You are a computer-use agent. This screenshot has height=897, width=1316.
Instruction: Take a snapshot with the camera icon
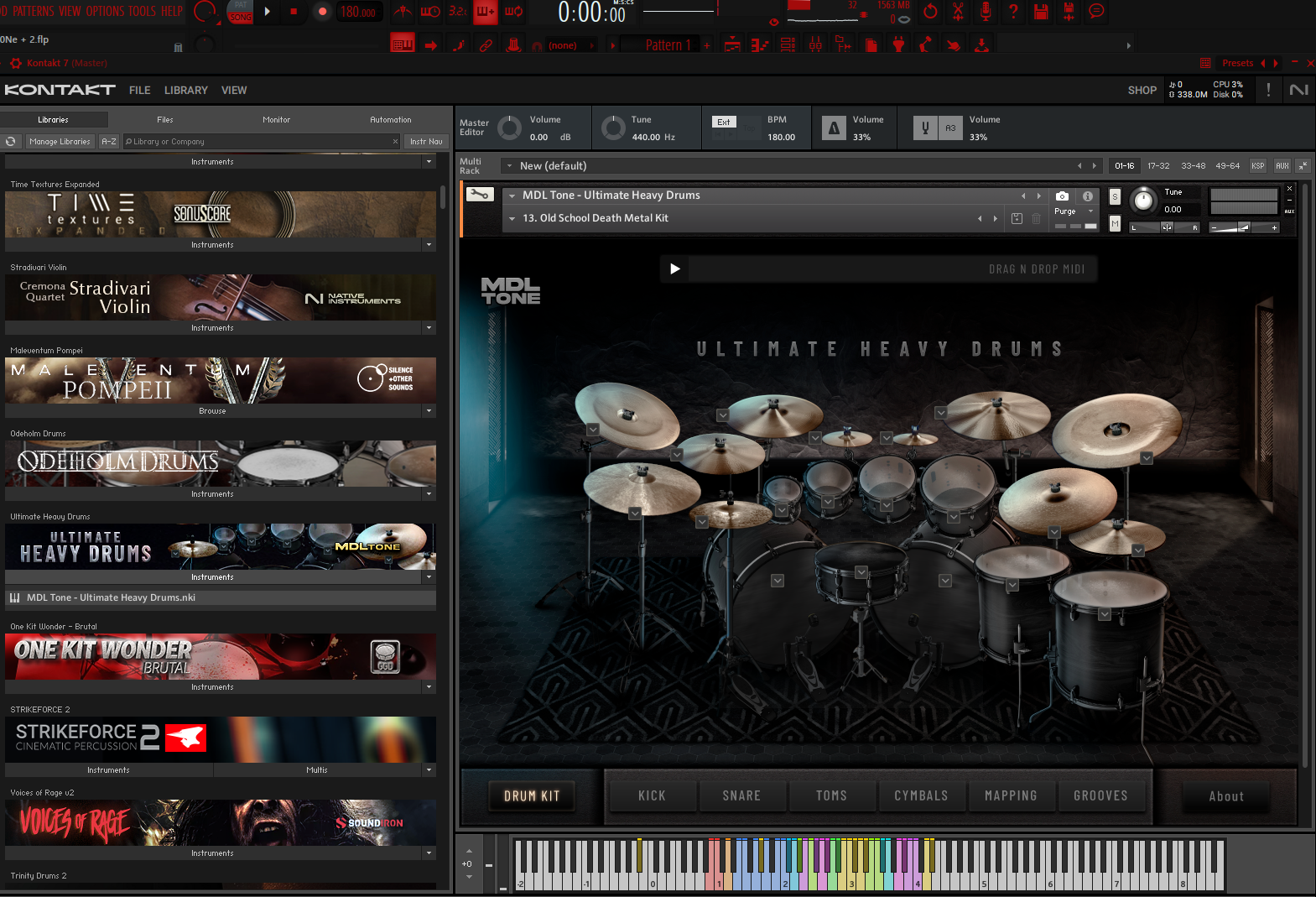coord(1062,196)
